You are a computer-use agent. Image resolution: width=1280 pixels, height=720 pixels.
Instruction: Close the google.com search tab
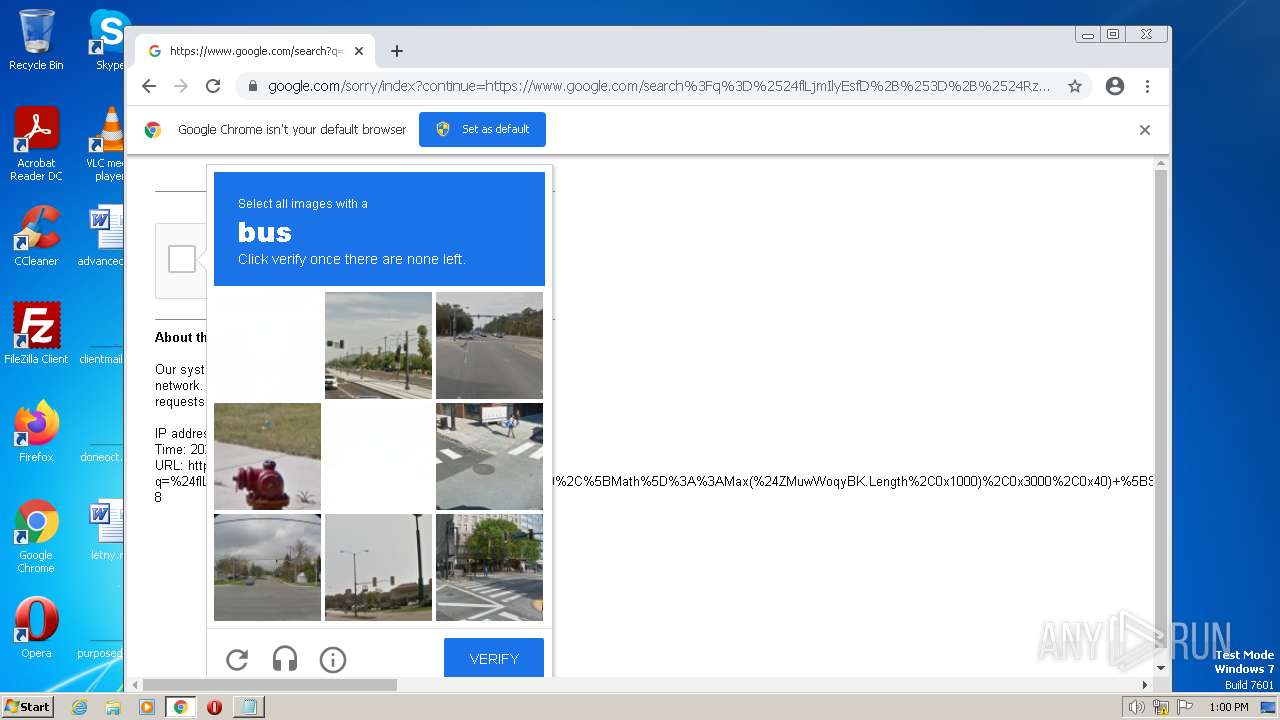(359, 51)
